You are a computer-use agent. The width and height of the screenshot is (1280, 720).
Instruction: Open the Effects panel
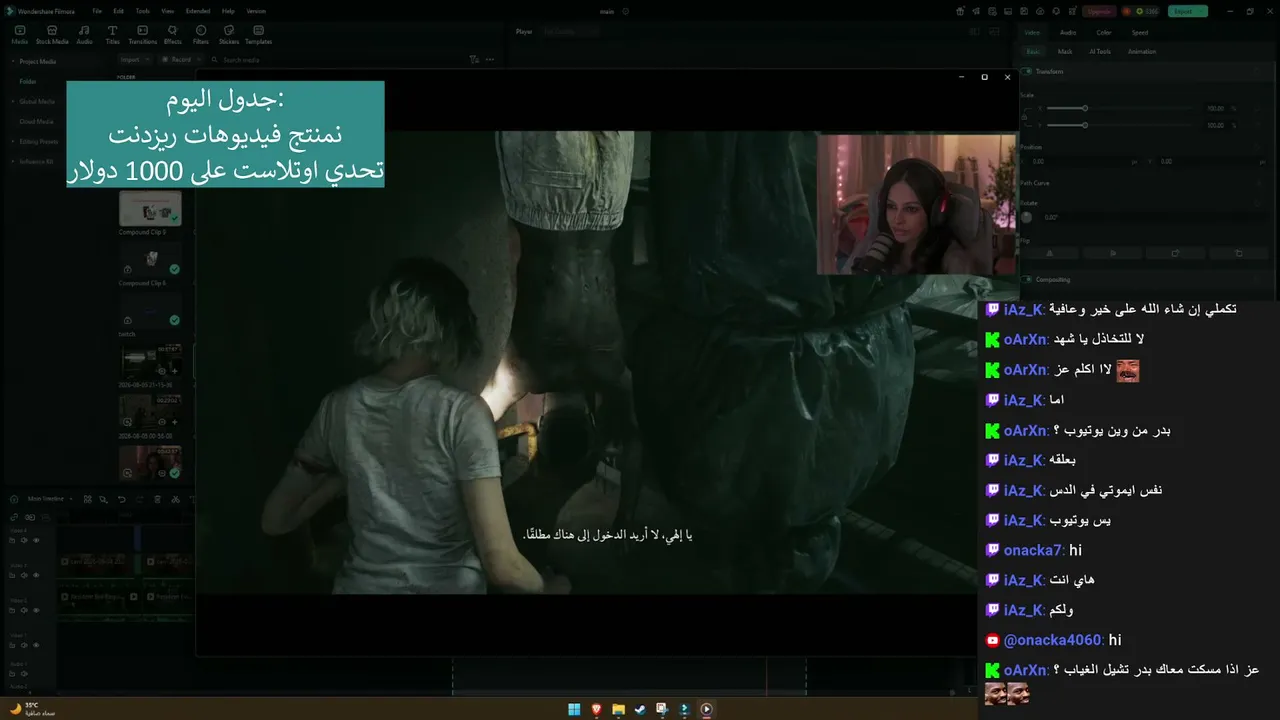pos(172,34)
